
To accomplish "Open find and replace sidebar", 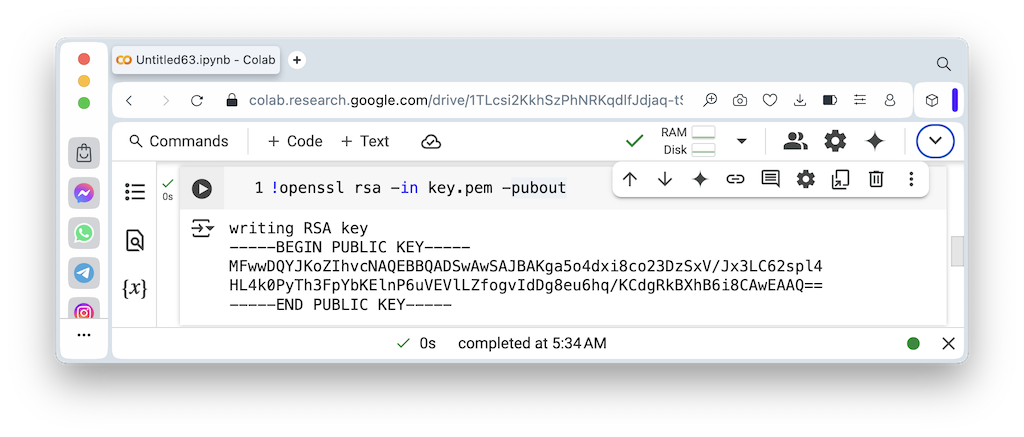I will pyautogui.click(x=135, y=240).
